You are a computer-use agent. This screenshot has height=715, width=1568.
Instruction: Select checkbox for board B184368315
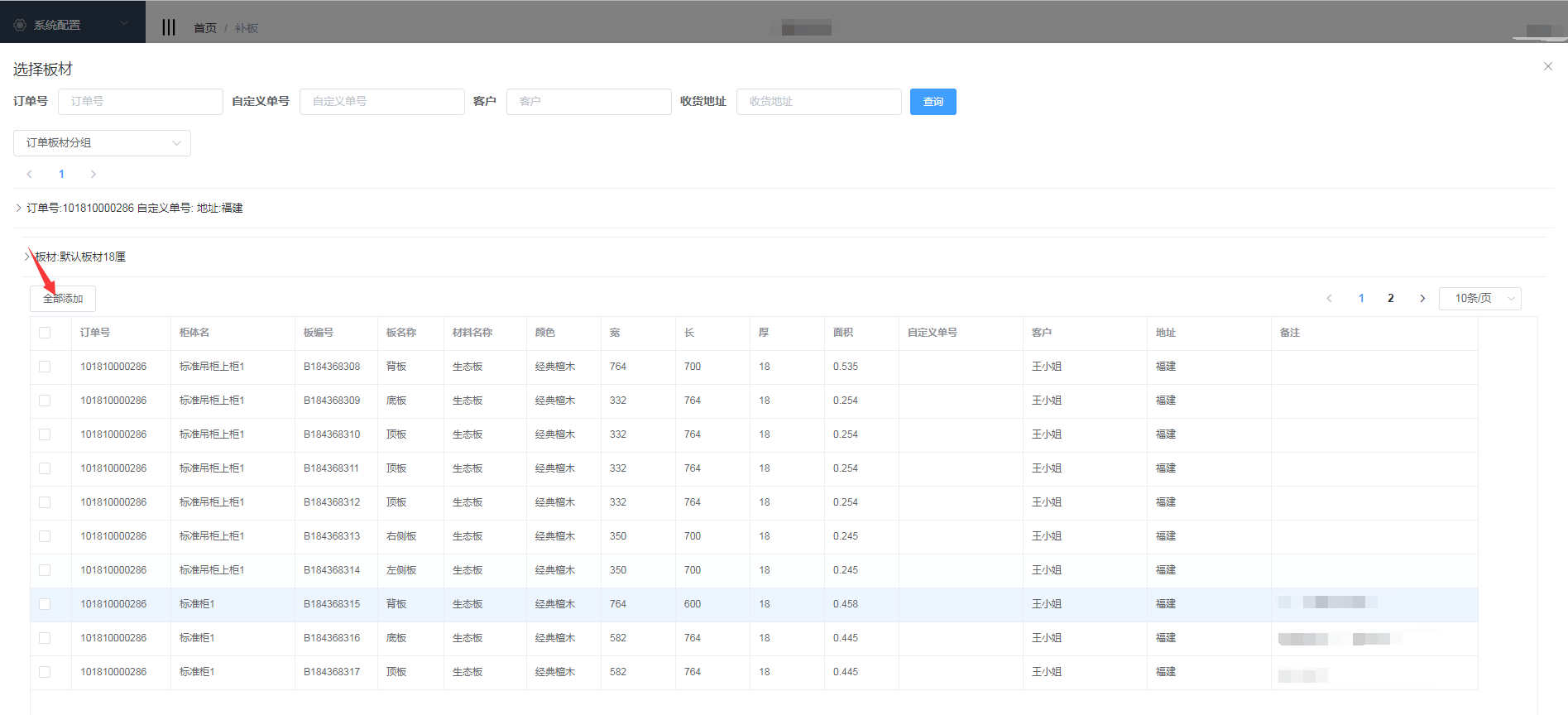coord(45,604)
